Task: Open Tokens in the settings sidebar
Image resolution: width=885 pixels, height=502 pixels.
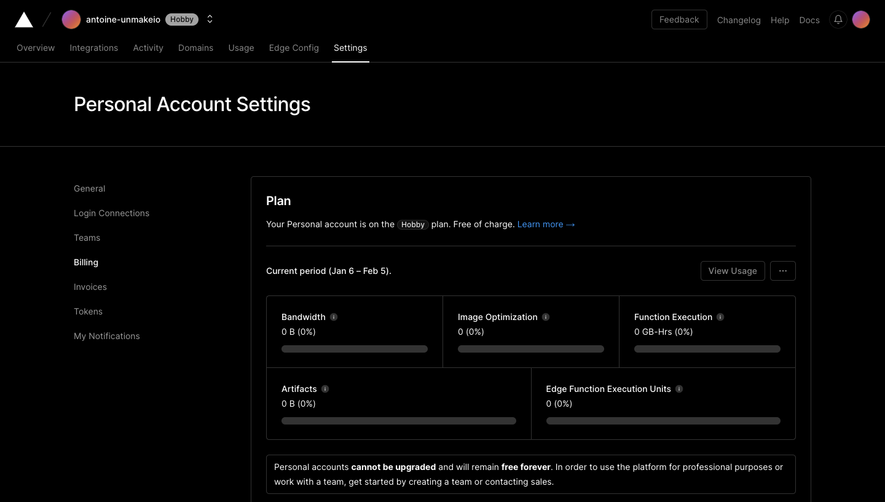Action: (88, 311)
